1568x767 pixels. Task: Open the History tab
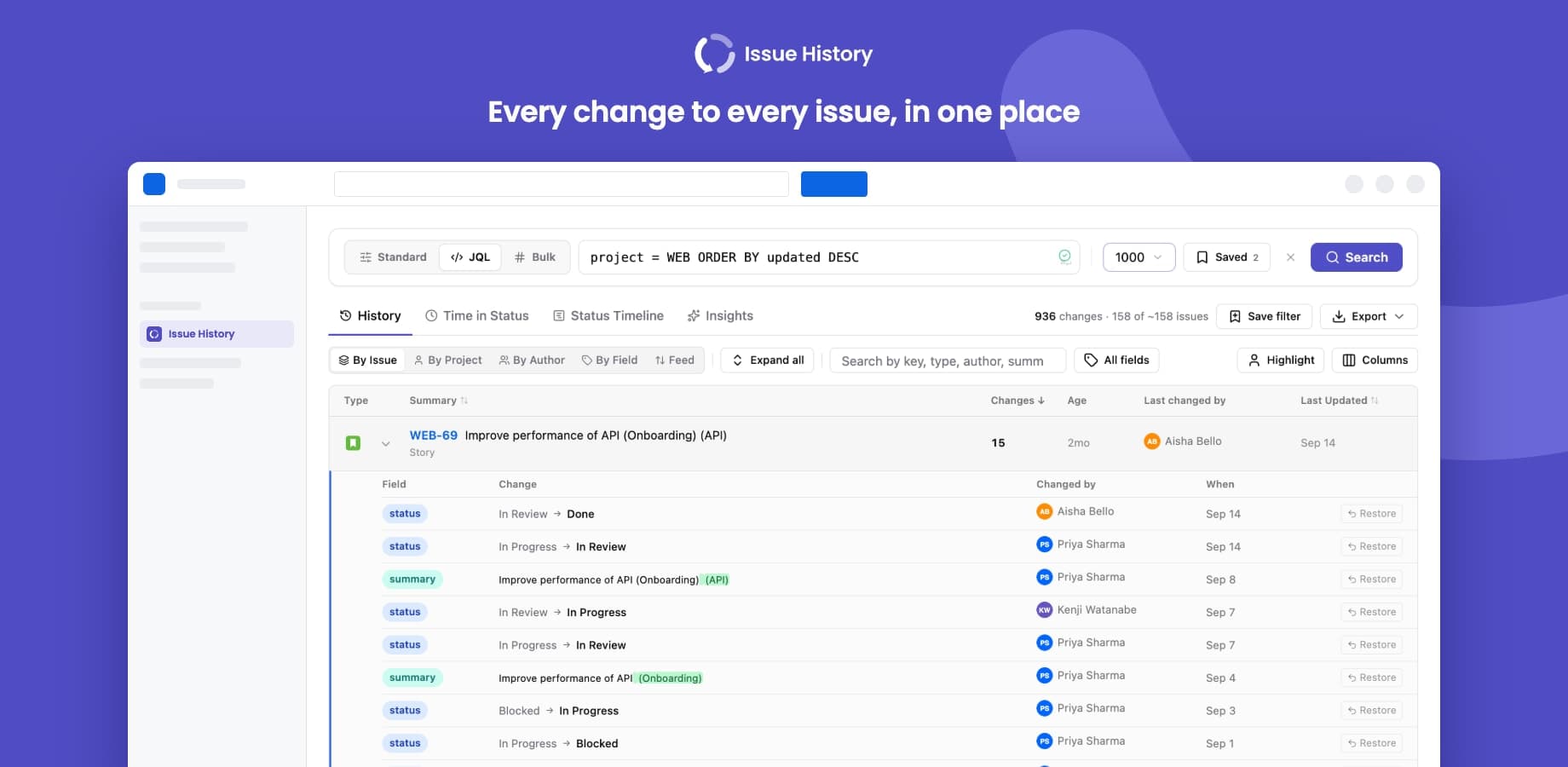coord(370,316)
